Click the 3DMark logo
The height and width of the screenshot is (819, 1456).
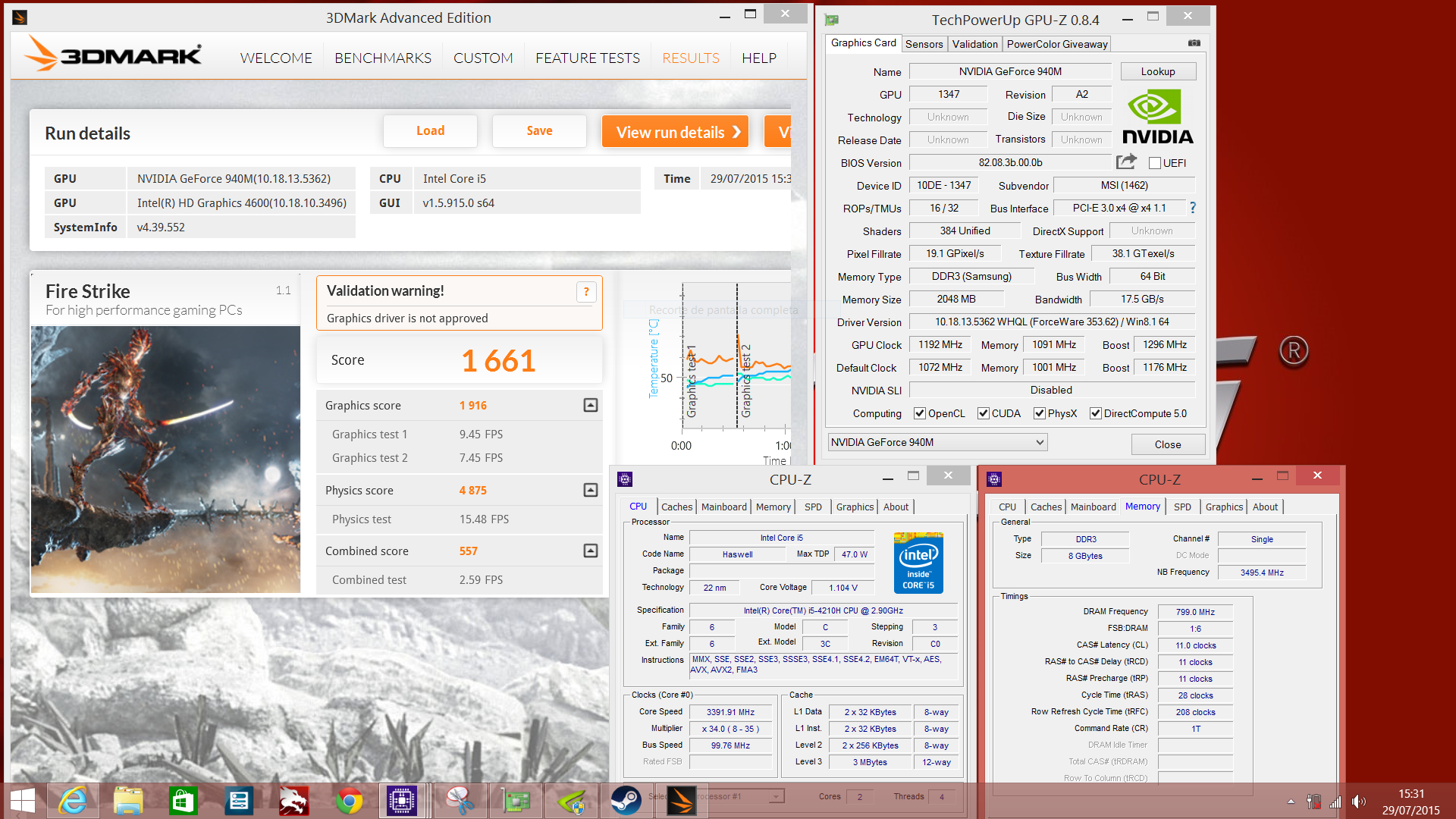pos(113,54)
